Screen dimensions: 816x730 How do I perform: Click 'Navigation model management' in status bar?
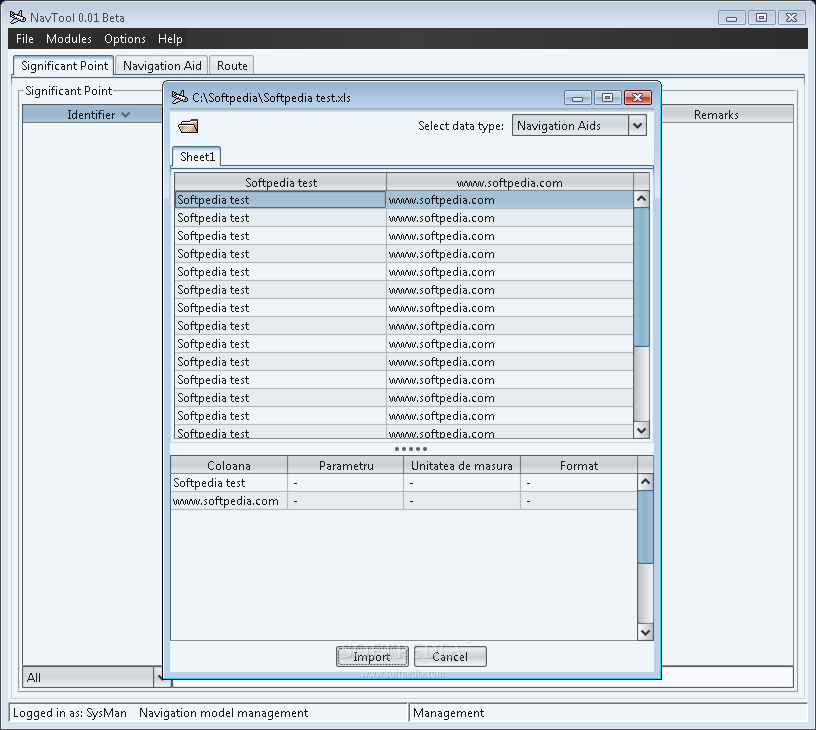223,713
